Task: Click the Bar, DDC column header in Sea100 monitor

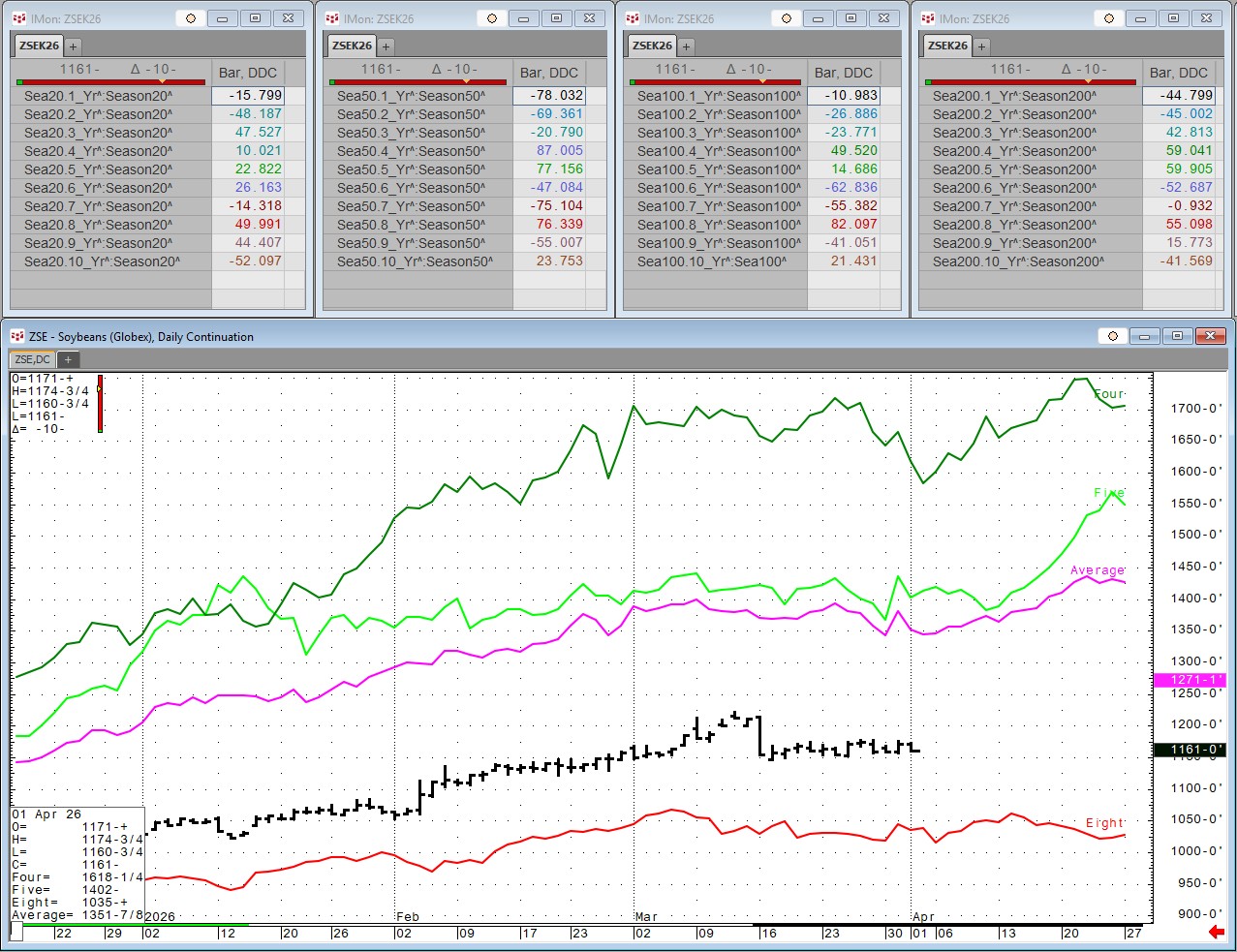Action: [x=843, y=73]
